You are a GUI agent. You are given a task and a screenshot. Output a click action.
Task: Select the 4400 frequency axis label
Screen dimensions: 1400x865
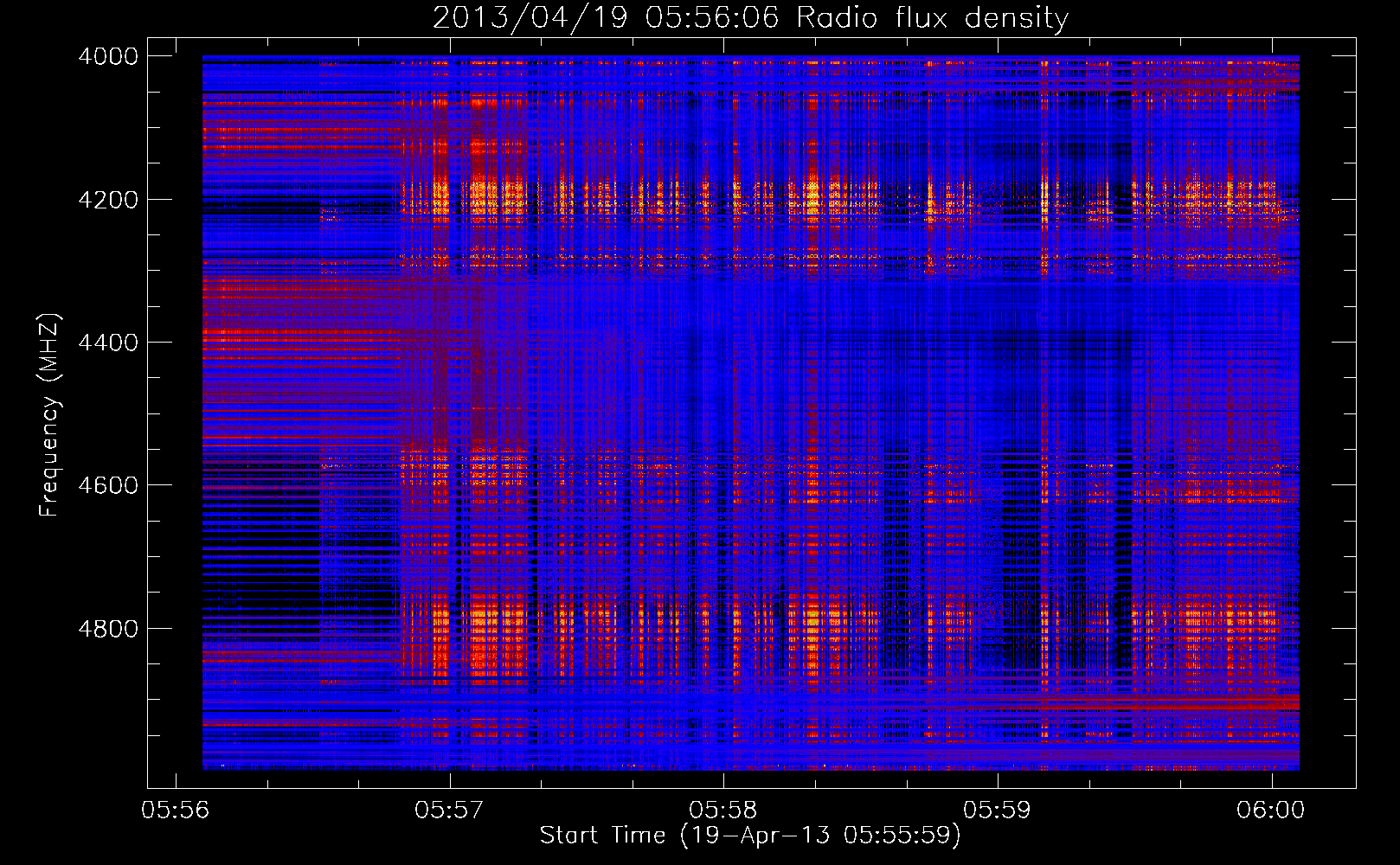[107, 343]
